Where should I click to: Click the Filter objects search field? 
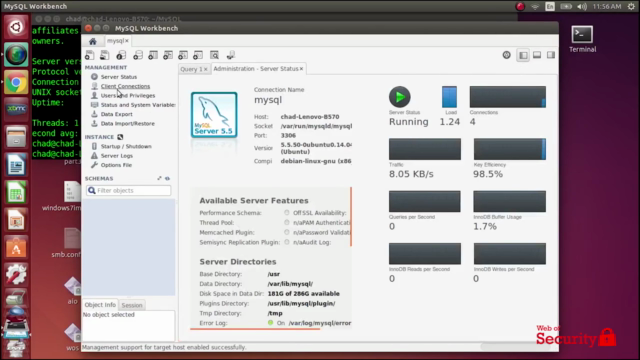129,191
